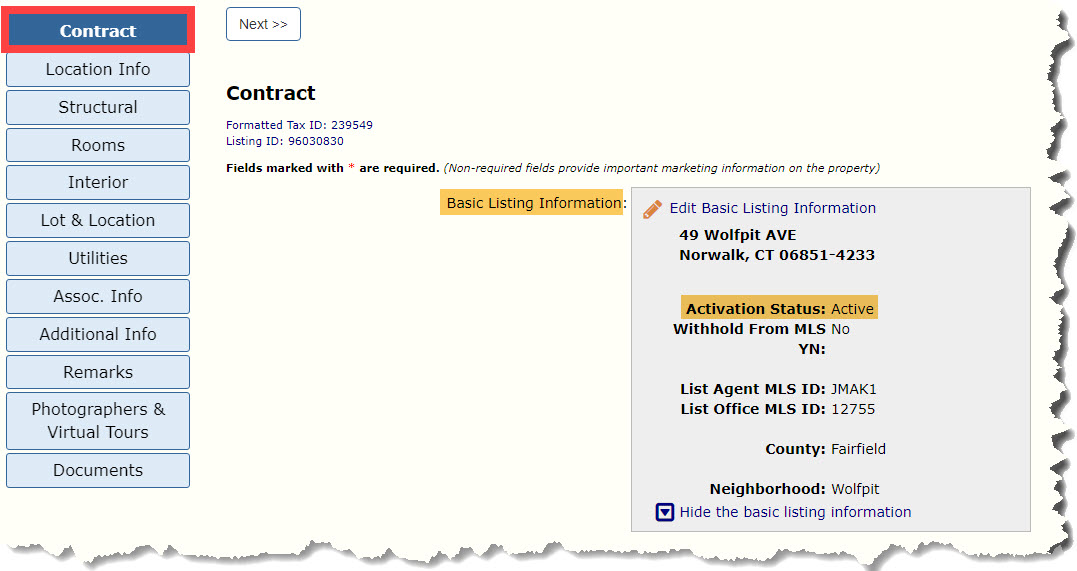1077x571 pixels.
Task: Go to Utilities section
Action: [98, 258]
